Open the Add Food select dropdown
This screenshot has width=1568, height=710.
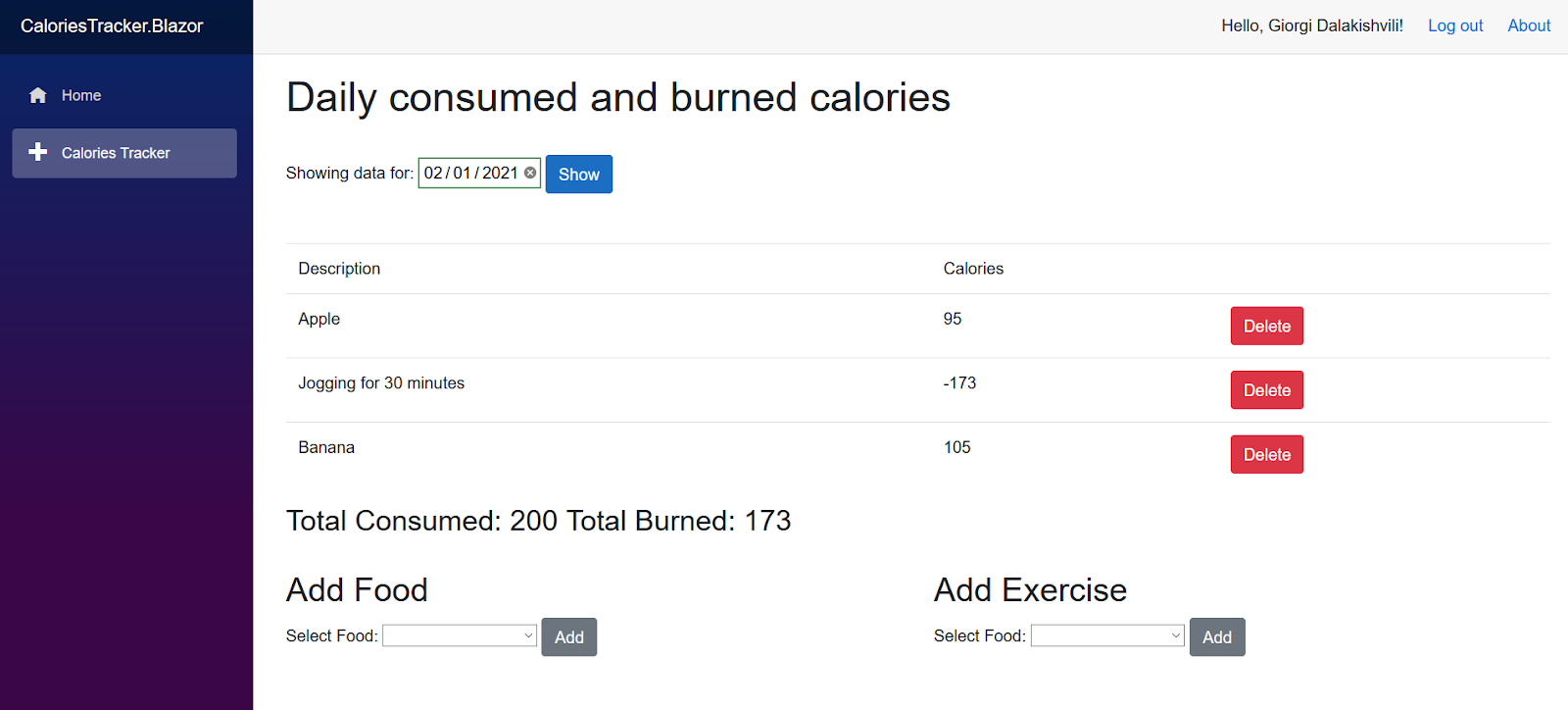(459, 635)
